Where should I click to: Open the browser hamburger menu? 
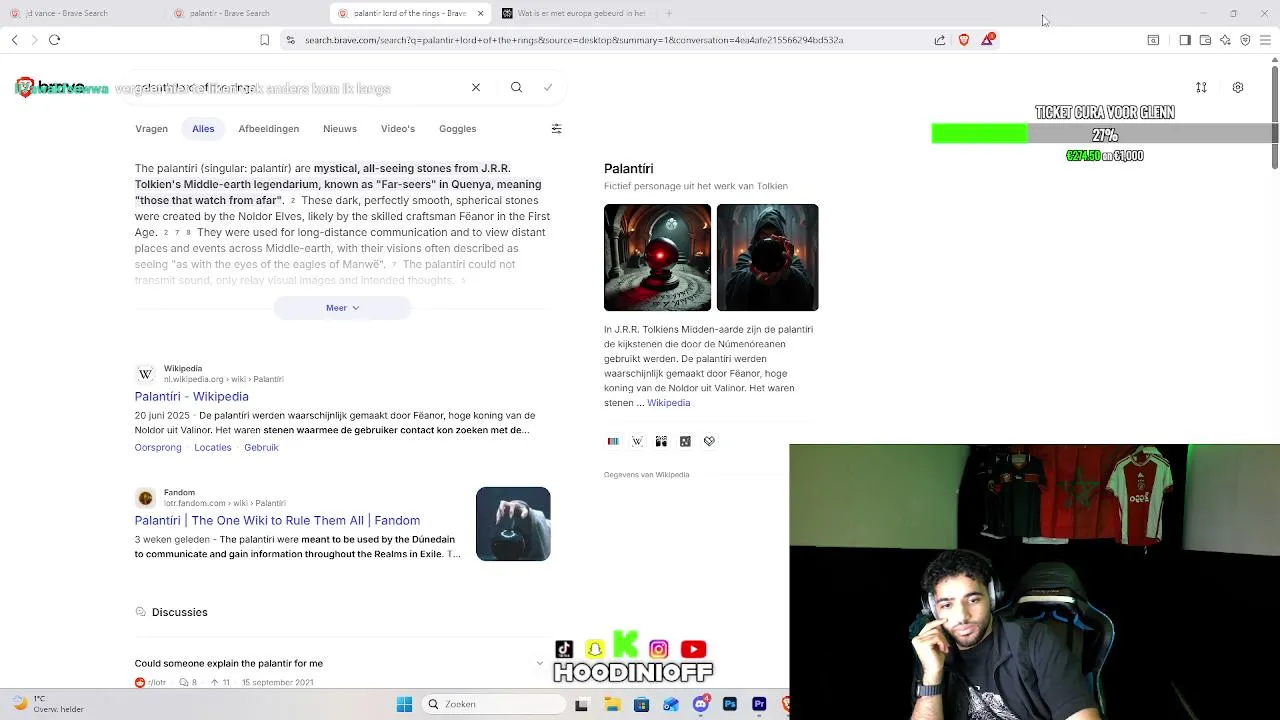(x=1265, y=40)
